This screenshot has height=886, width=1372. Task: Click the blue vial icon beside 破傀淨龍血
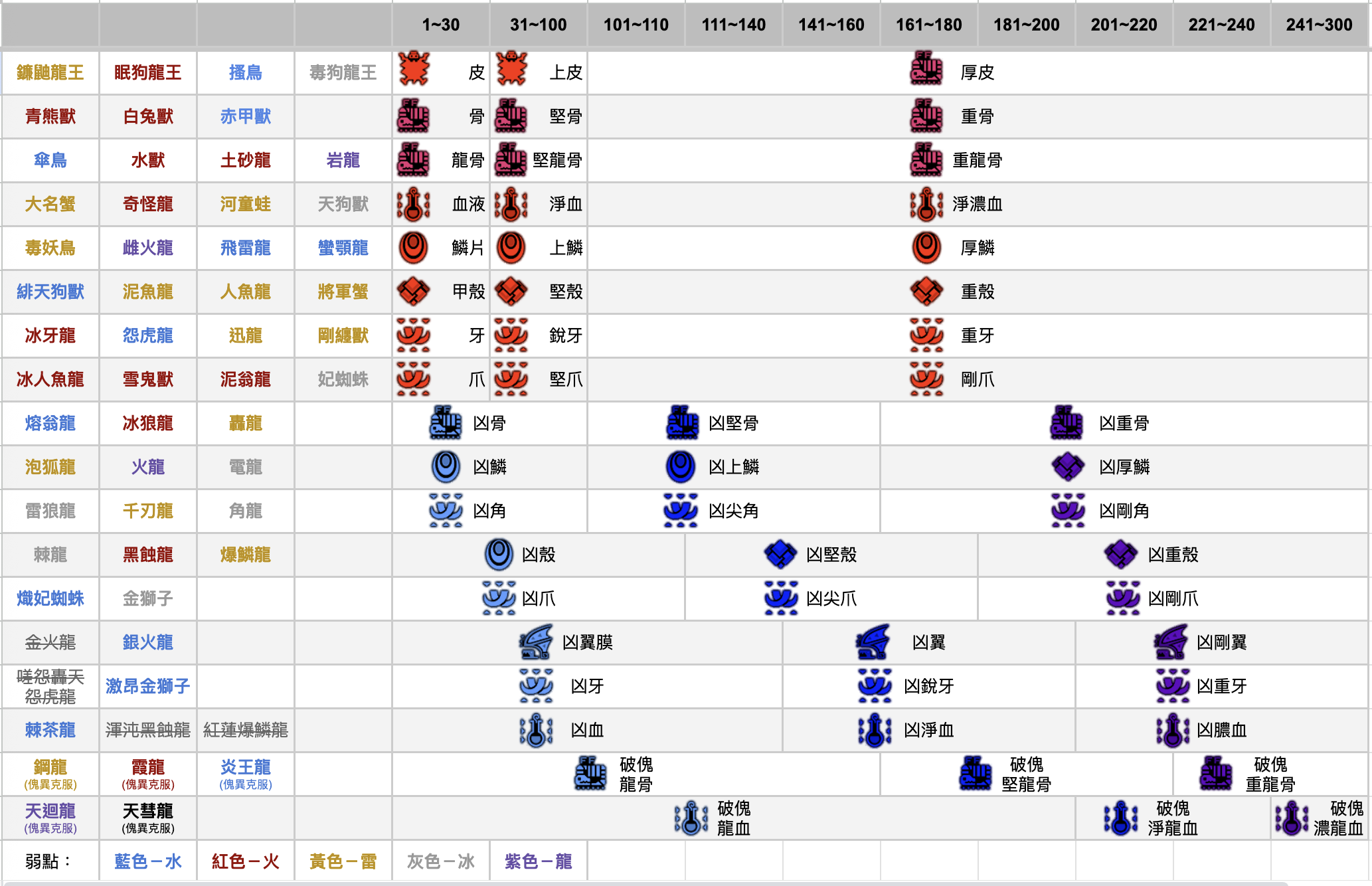coord(1121,818)
